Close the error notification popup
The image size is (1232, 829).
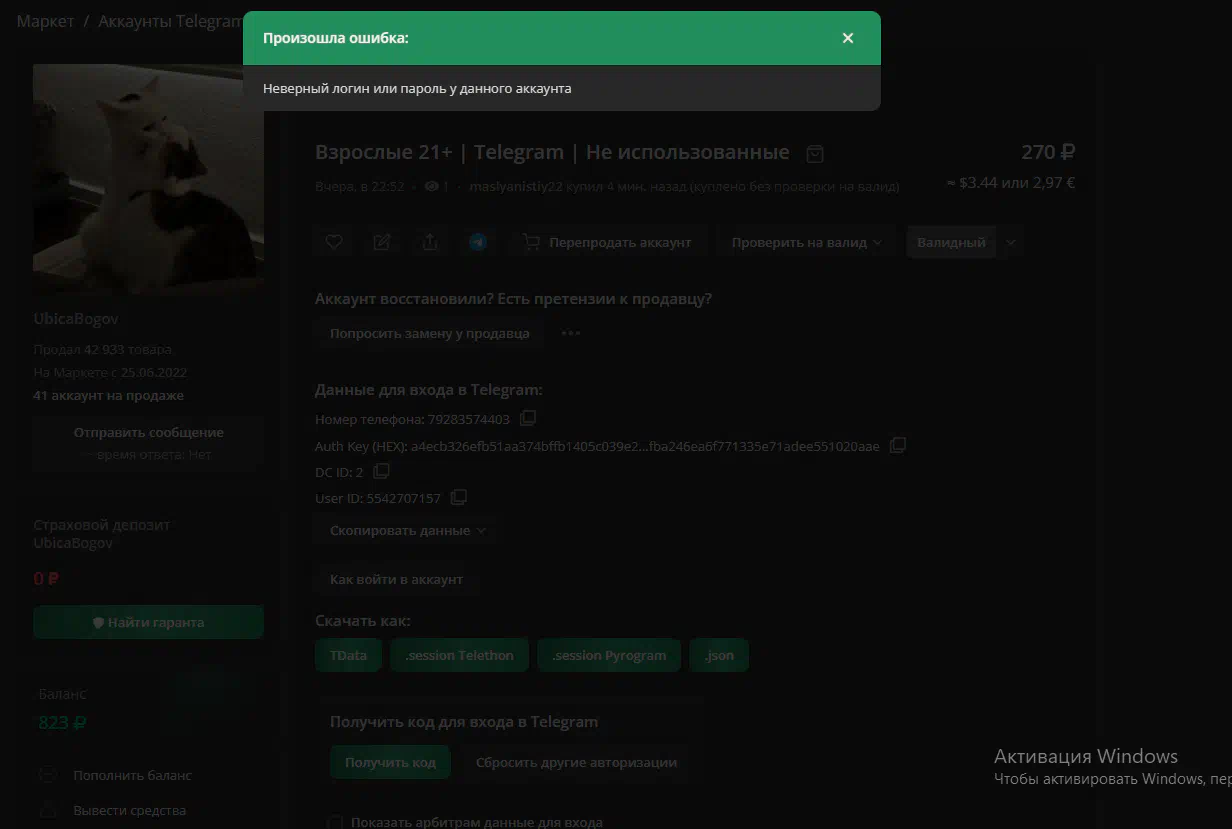848,38
